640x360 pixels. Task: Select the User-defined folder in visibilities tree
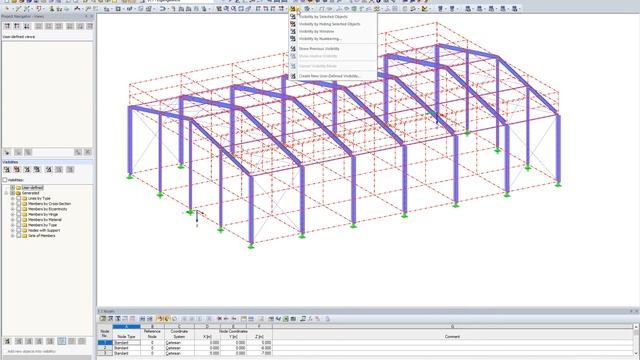pyautogui.click(x=32, y=188)
